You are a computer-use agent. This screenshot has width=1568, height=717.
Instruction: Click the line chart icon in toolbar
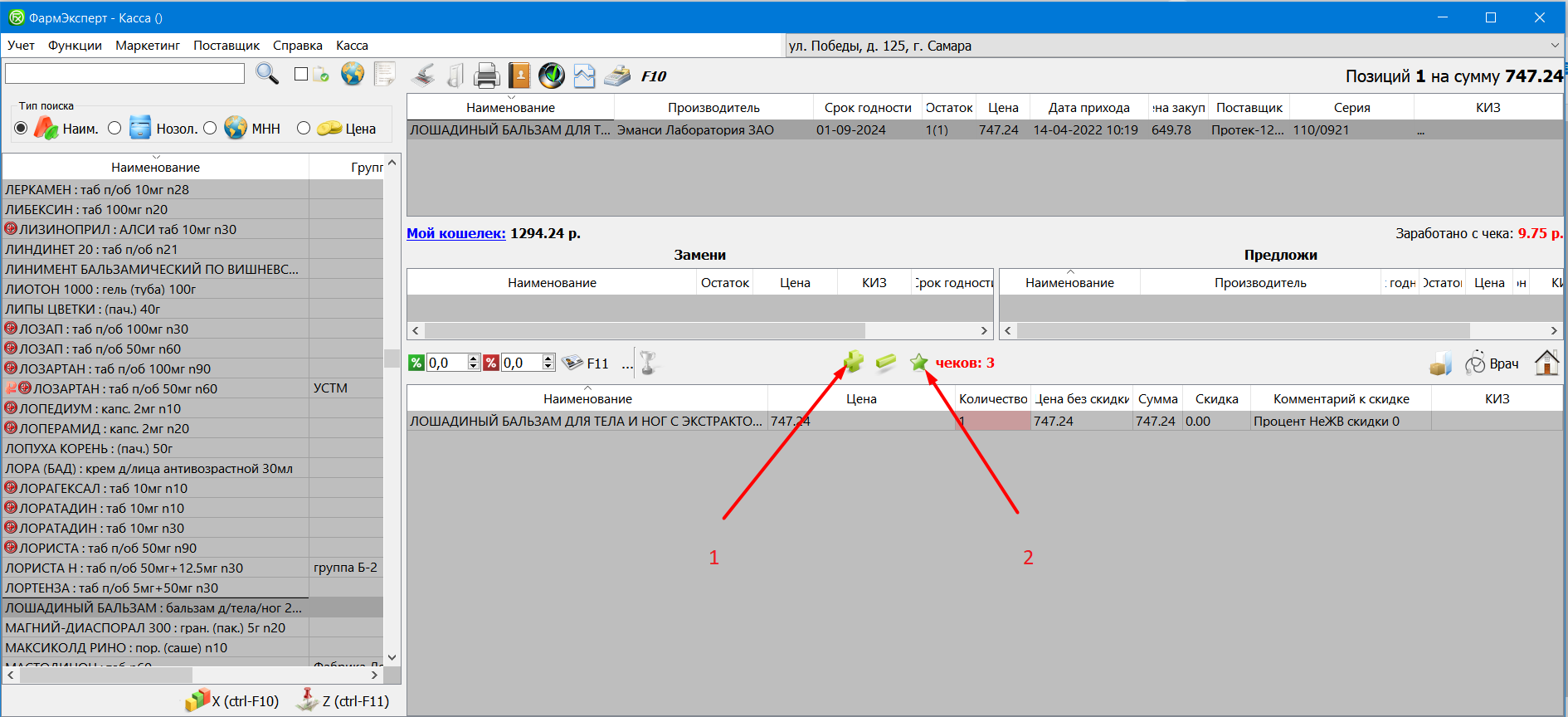tap(584, 76)
